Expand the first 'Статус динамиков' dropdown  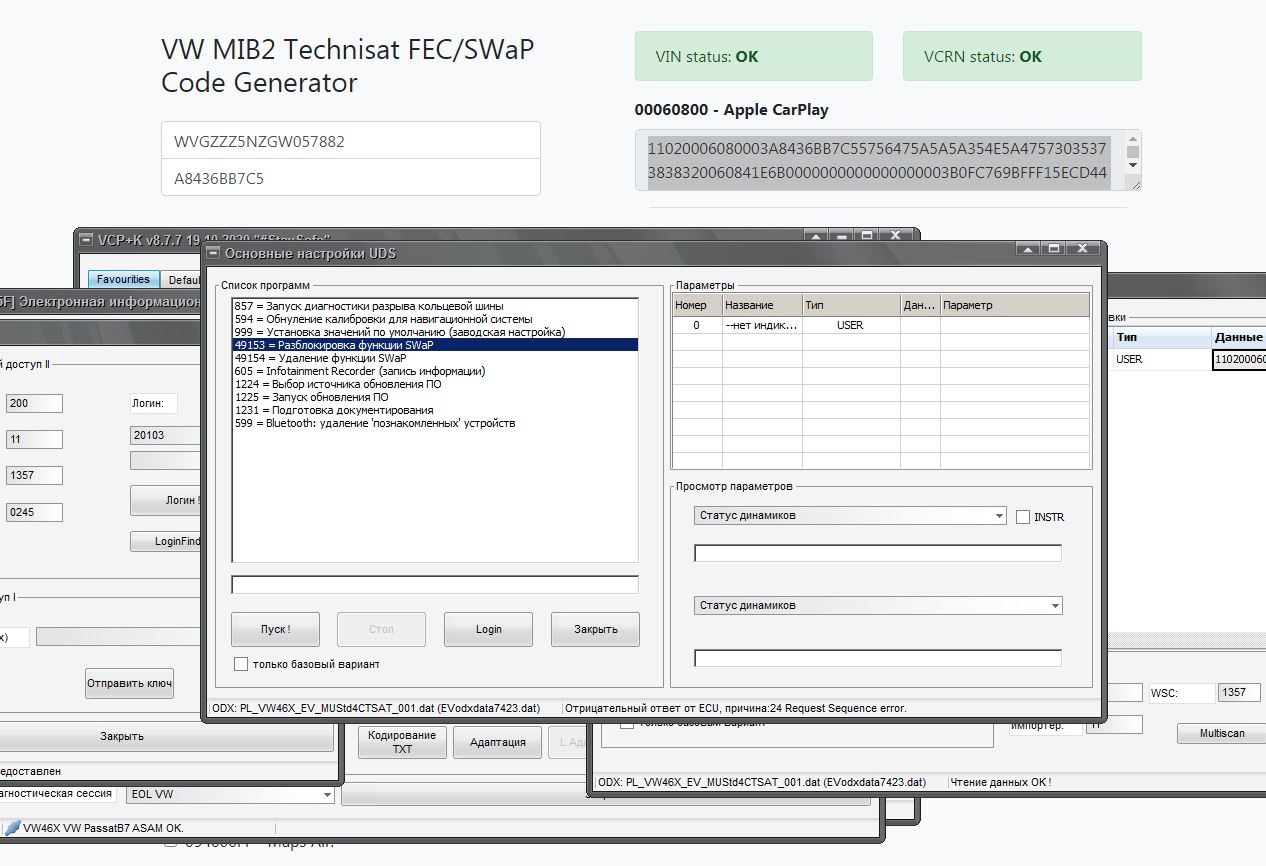[x=999, y=516]
